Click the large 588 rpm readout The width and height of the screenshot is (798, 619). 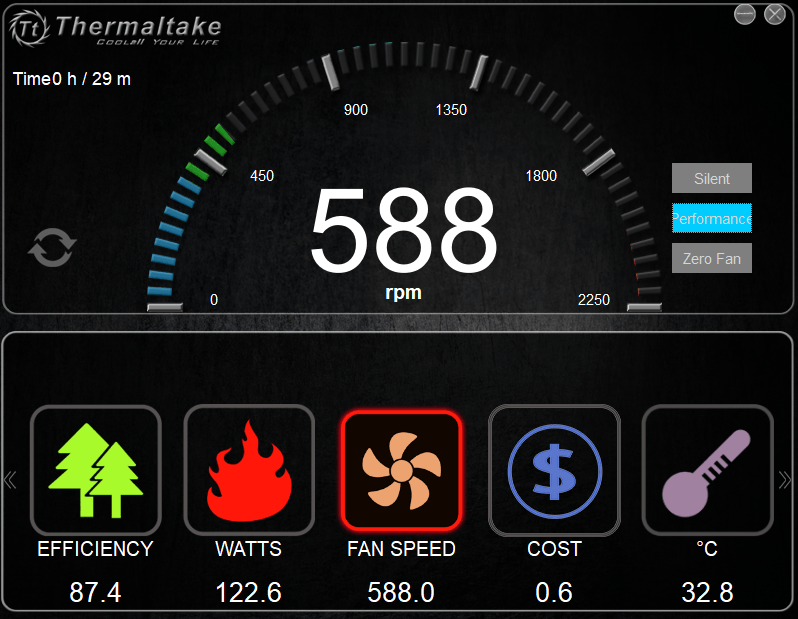click(403, 232)
